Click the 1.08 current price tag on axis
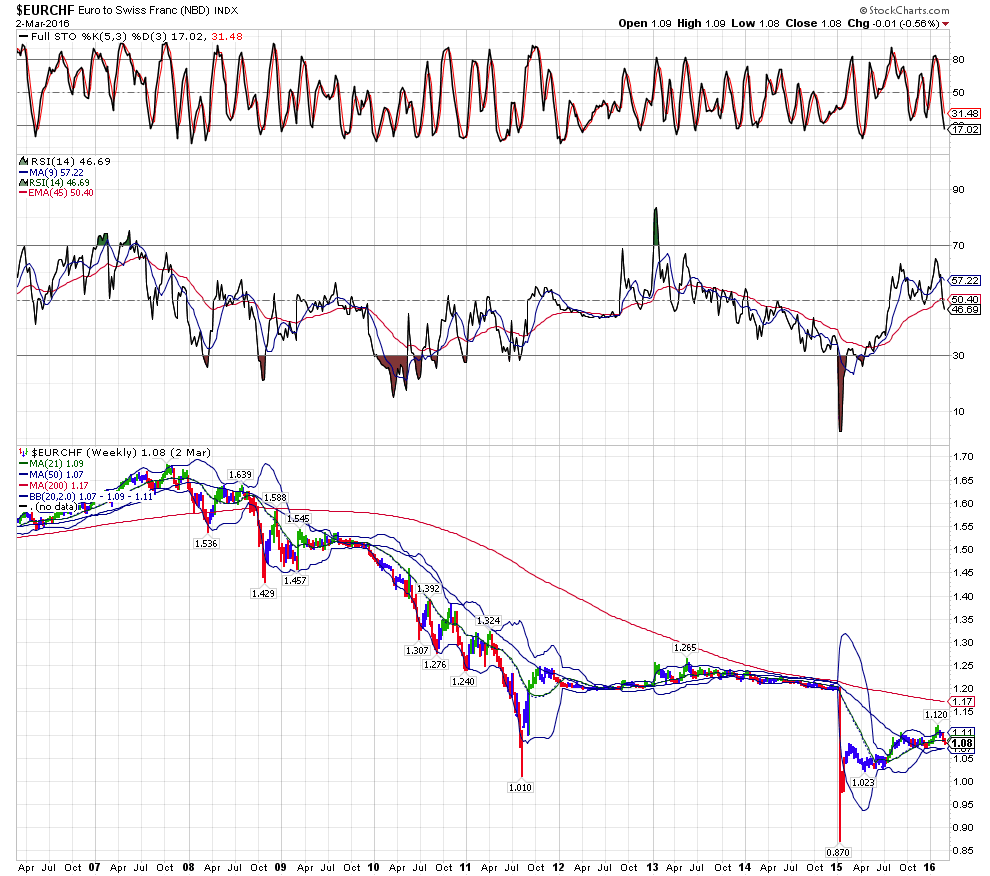Viewport: 990px width, 876px height. pos(962,743)
